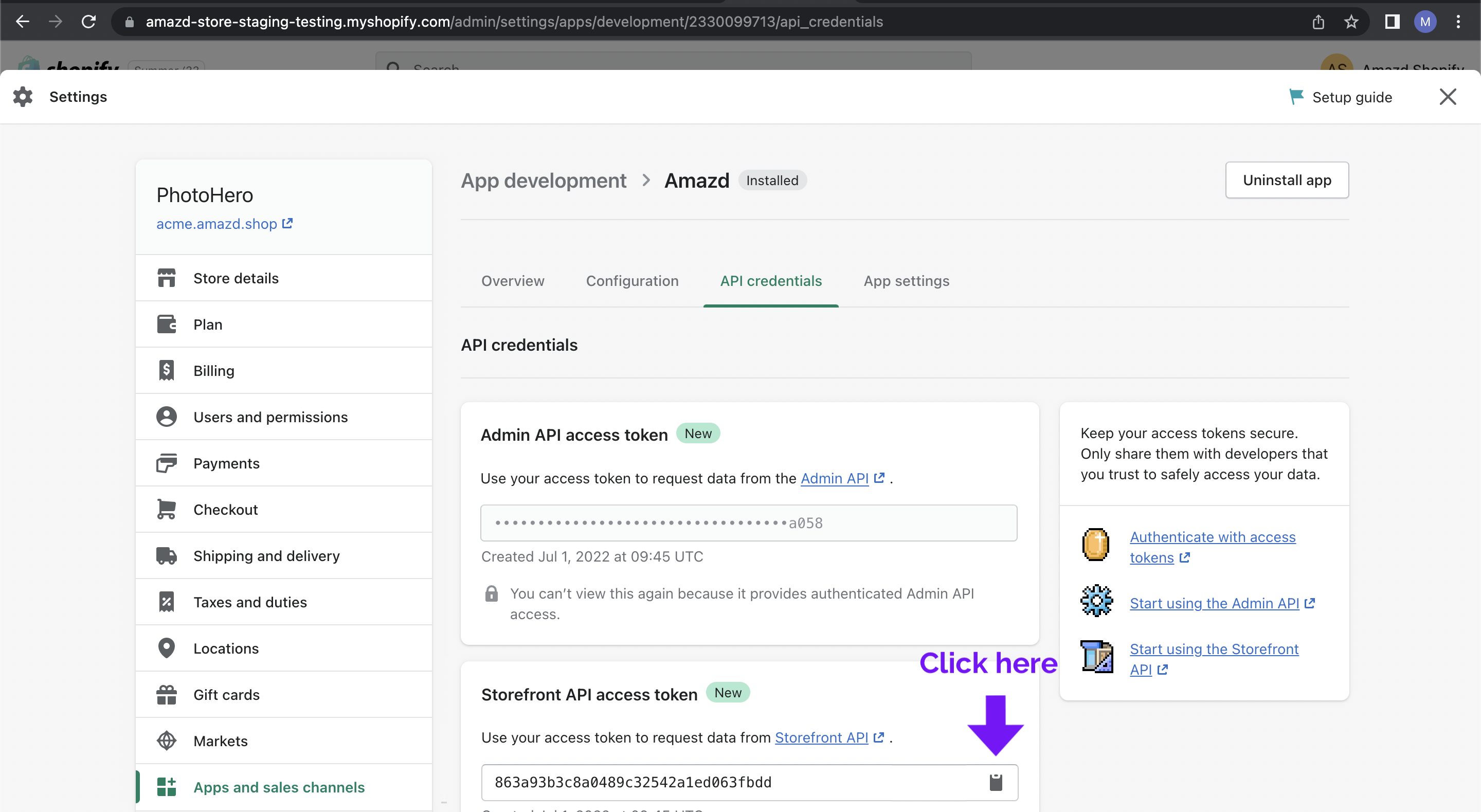Click the Checkout cart icon

pos(166,509)
